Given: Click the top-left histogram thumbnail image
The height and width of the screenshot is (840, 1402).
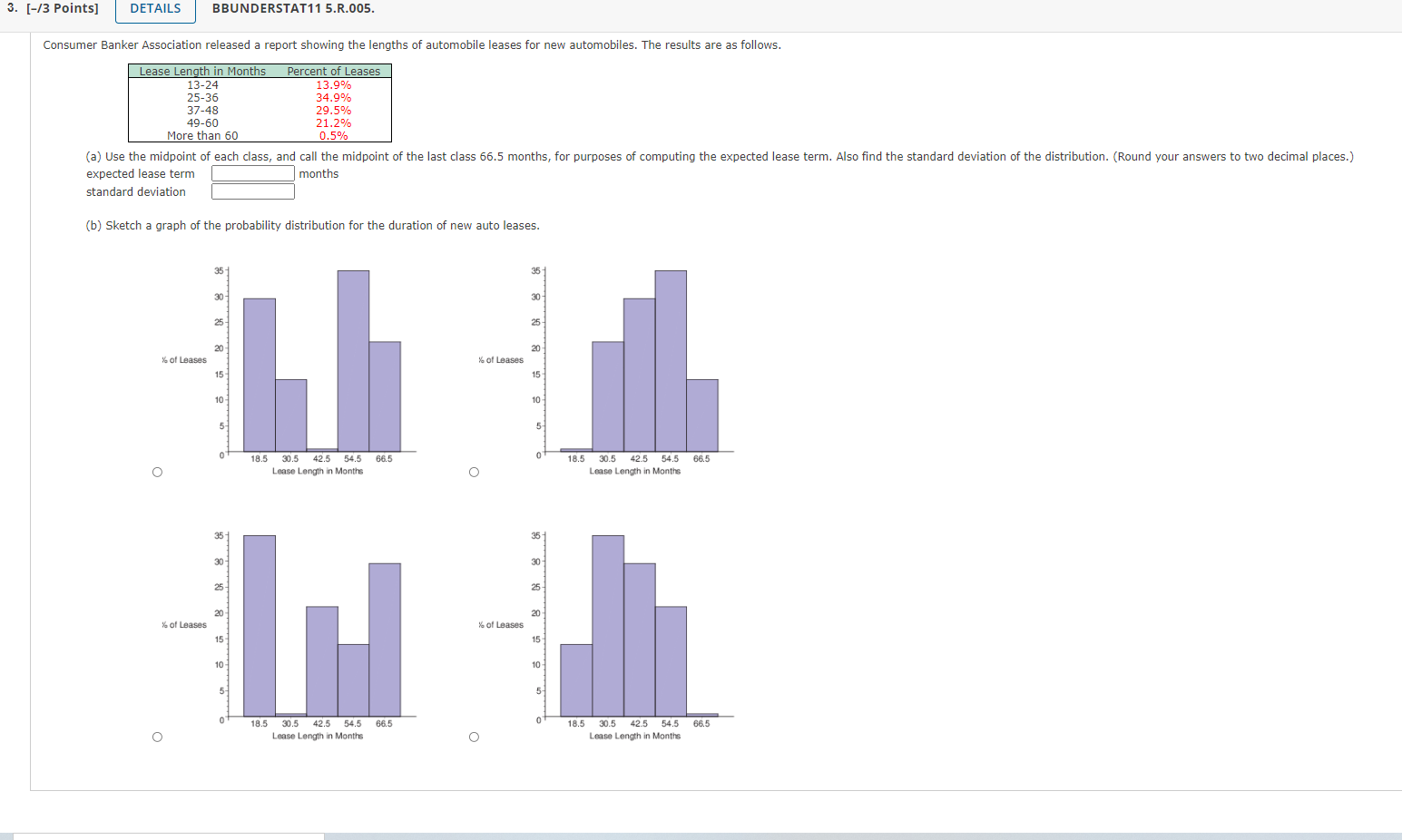Looking at the screenshot, I should pyautogui.click(x=318, y=363).
